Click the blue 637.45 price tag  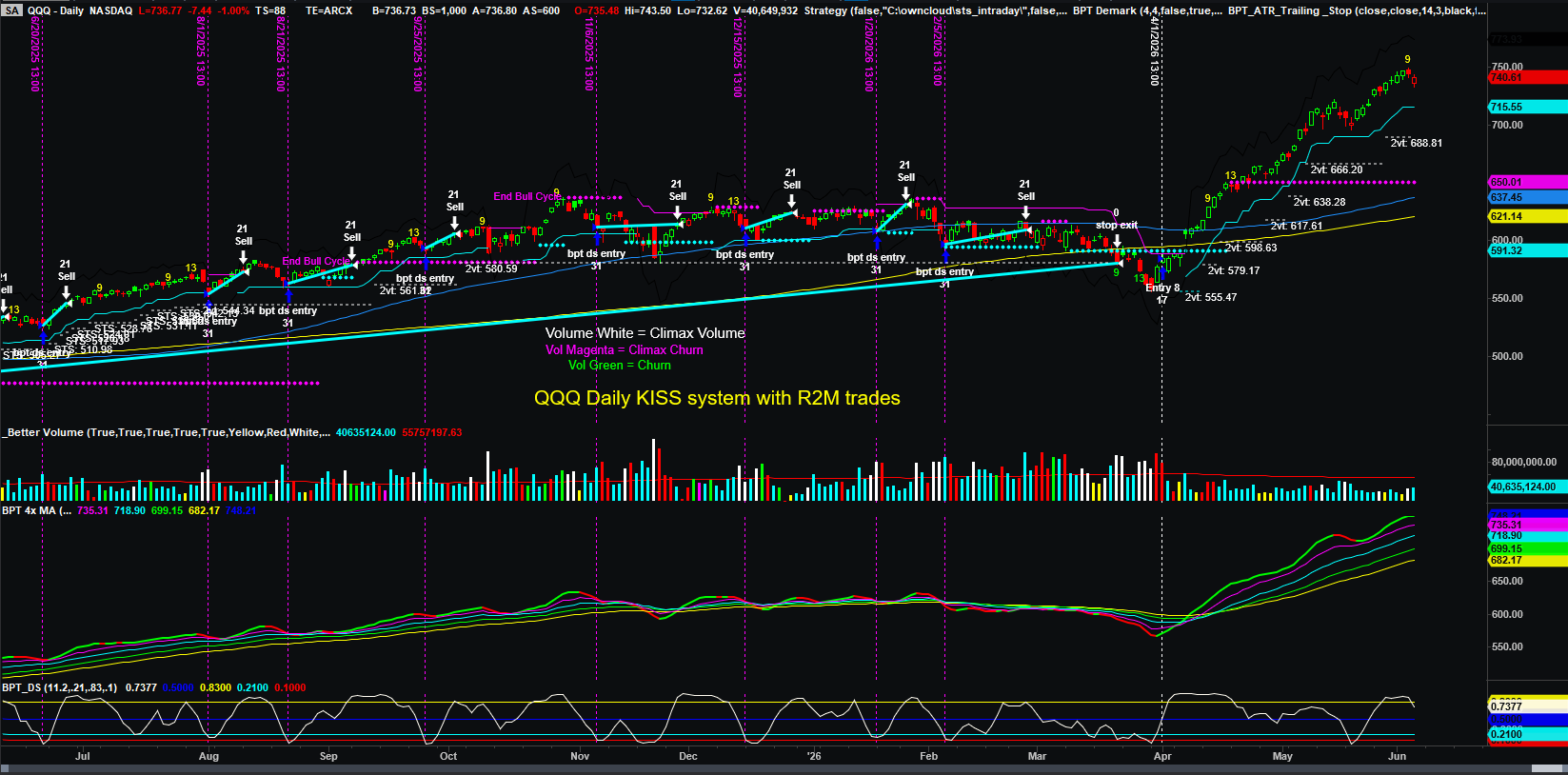[1527, 197]
